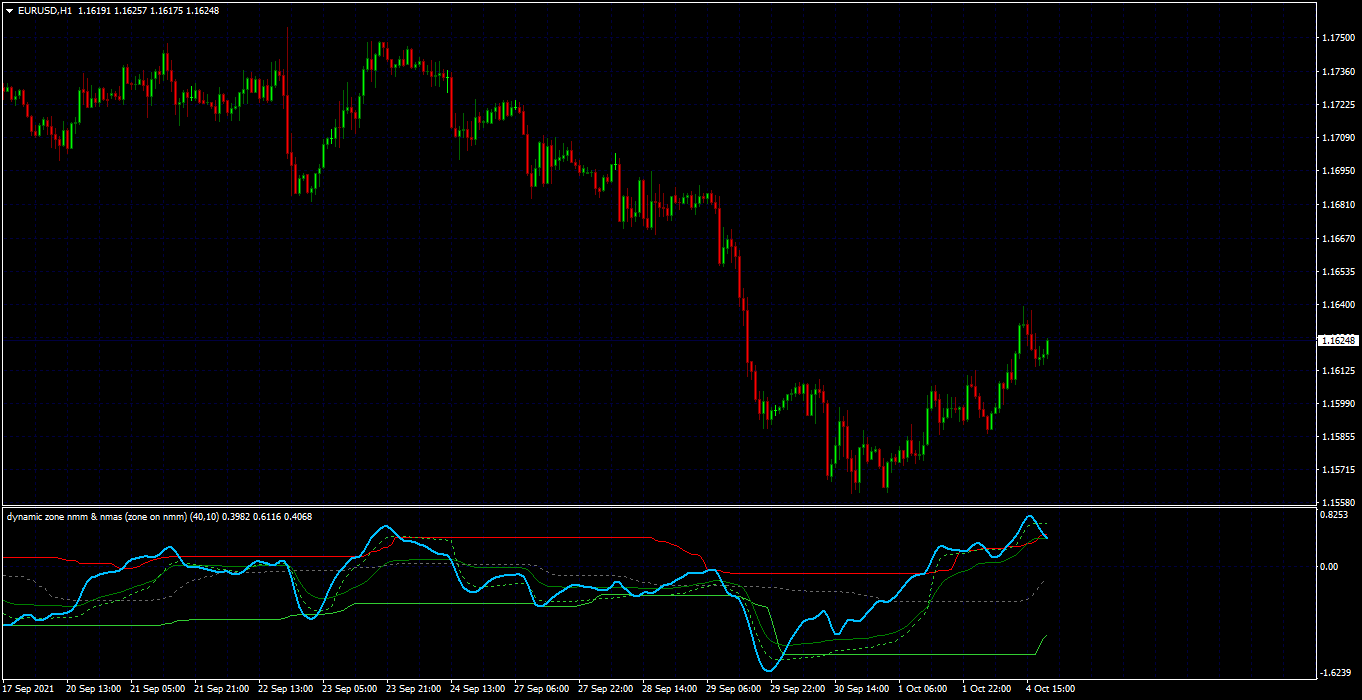Click the 1.17500 level on price scale

pyautogui.click(x=1338, y=38)
